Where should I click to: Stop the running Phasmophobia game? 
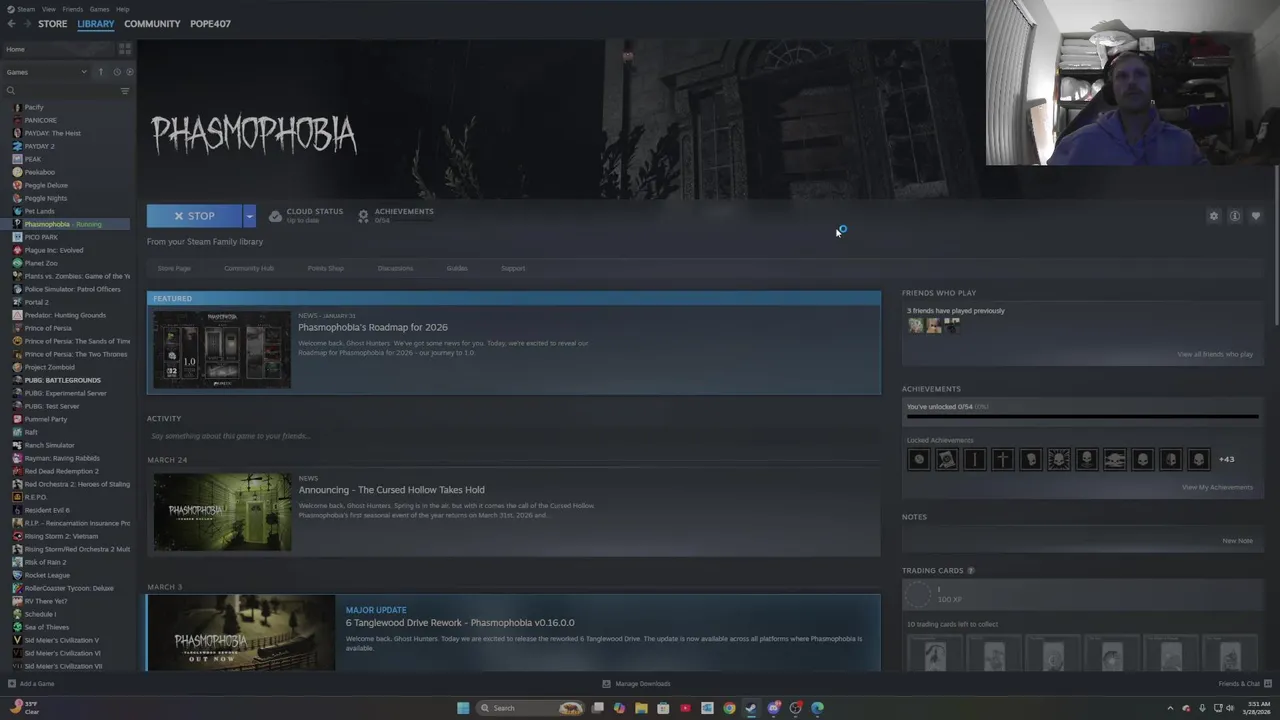[194, 216]
